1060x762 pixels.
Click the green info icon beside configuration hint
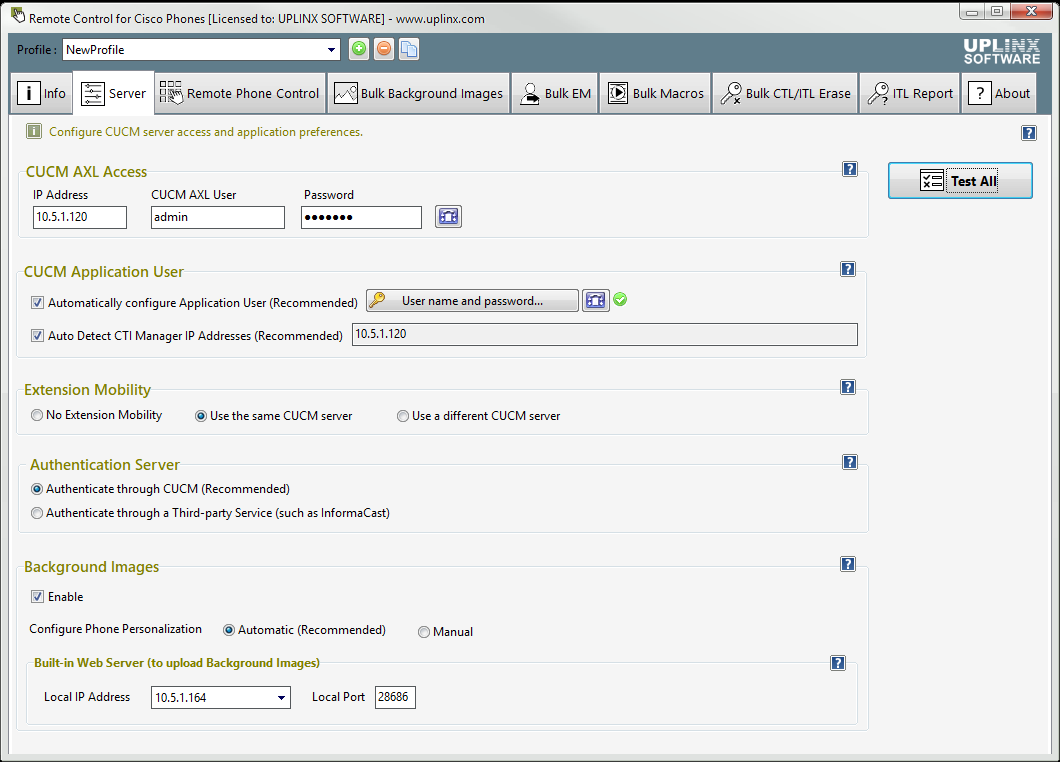[x=34, y=131]
